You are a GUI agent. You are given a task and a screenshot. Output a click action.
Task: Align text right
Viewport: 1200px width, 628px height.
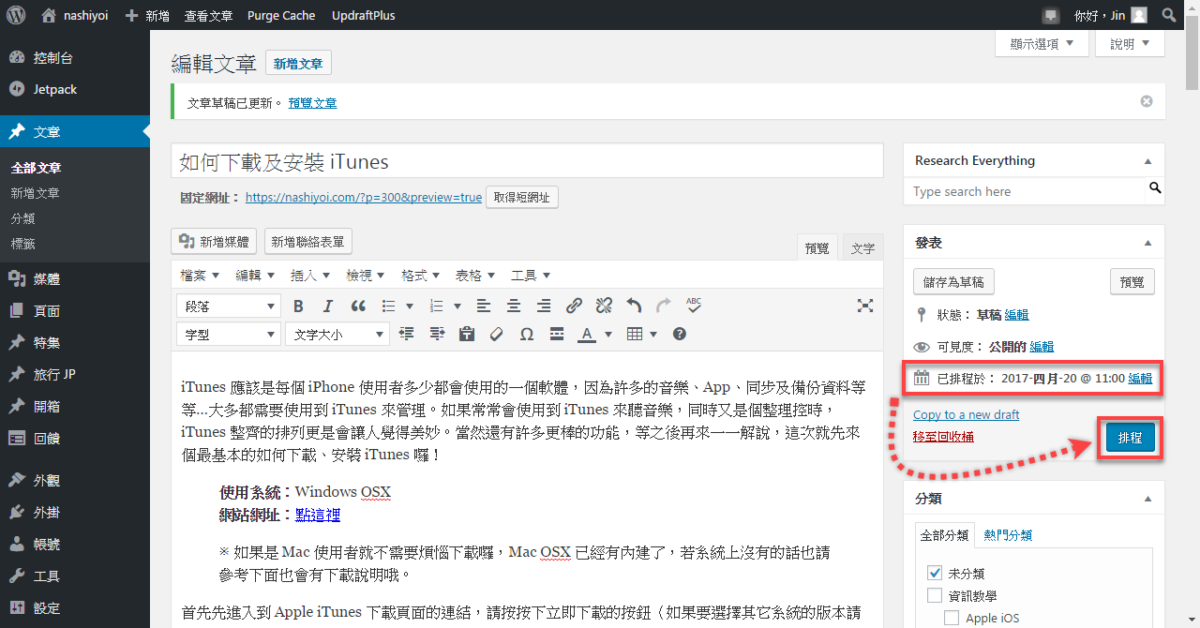(x=543, y=306)
